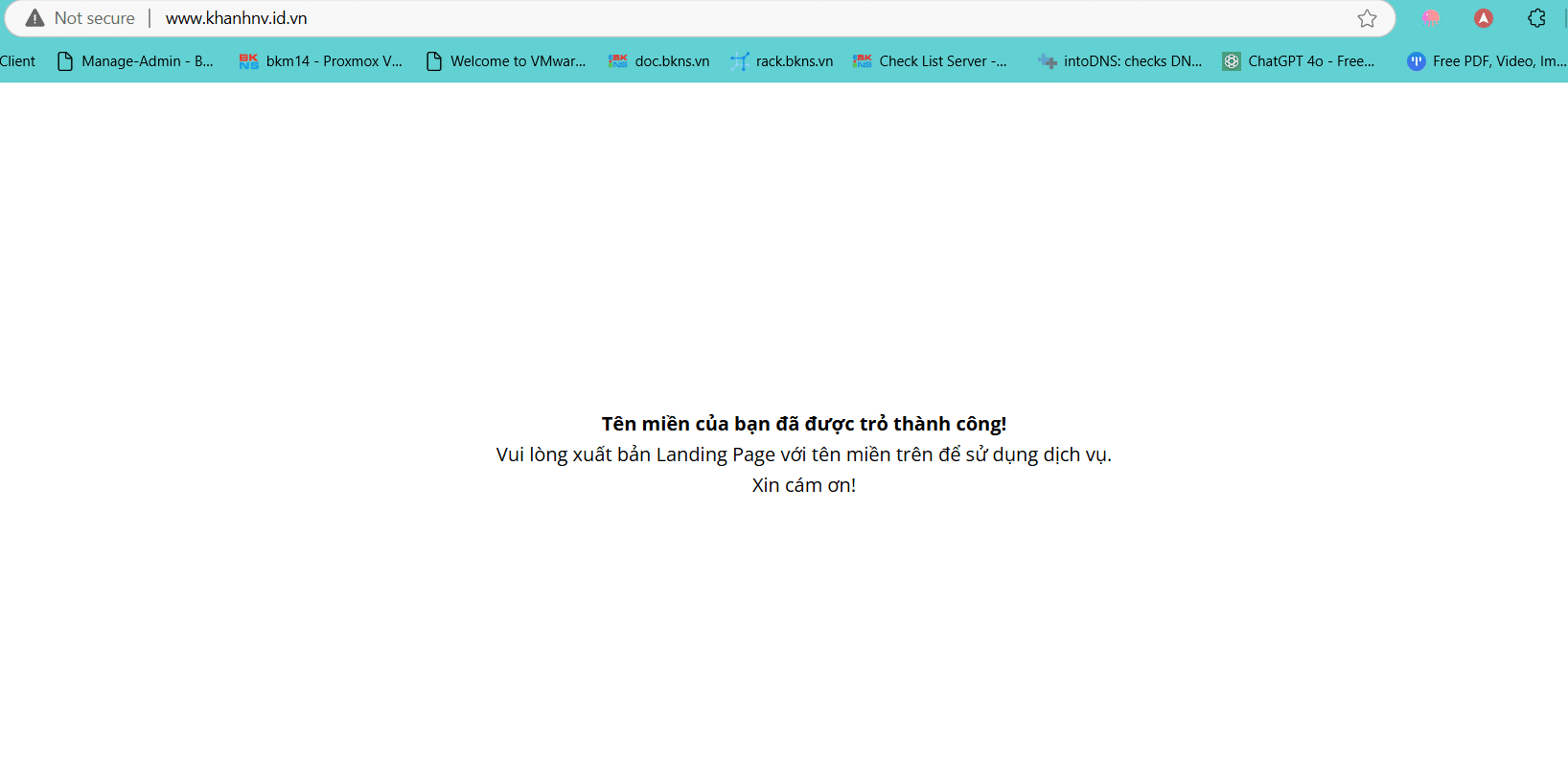Open the Free PDF, Video bookmark
The width and height of the screenshot is (1568, 769).
pos(1487,61)
